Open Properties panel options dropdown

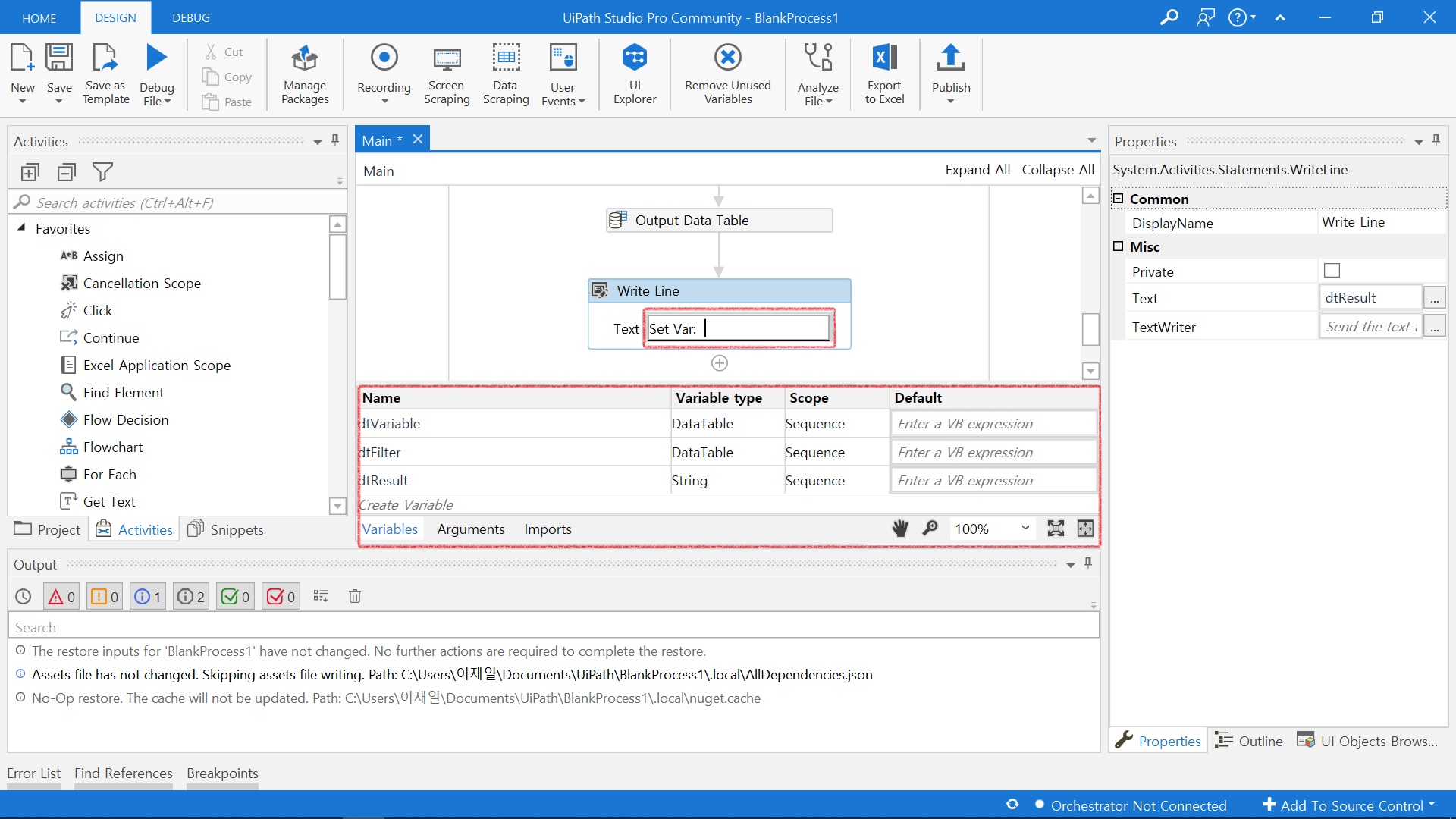coord(1418,142)
